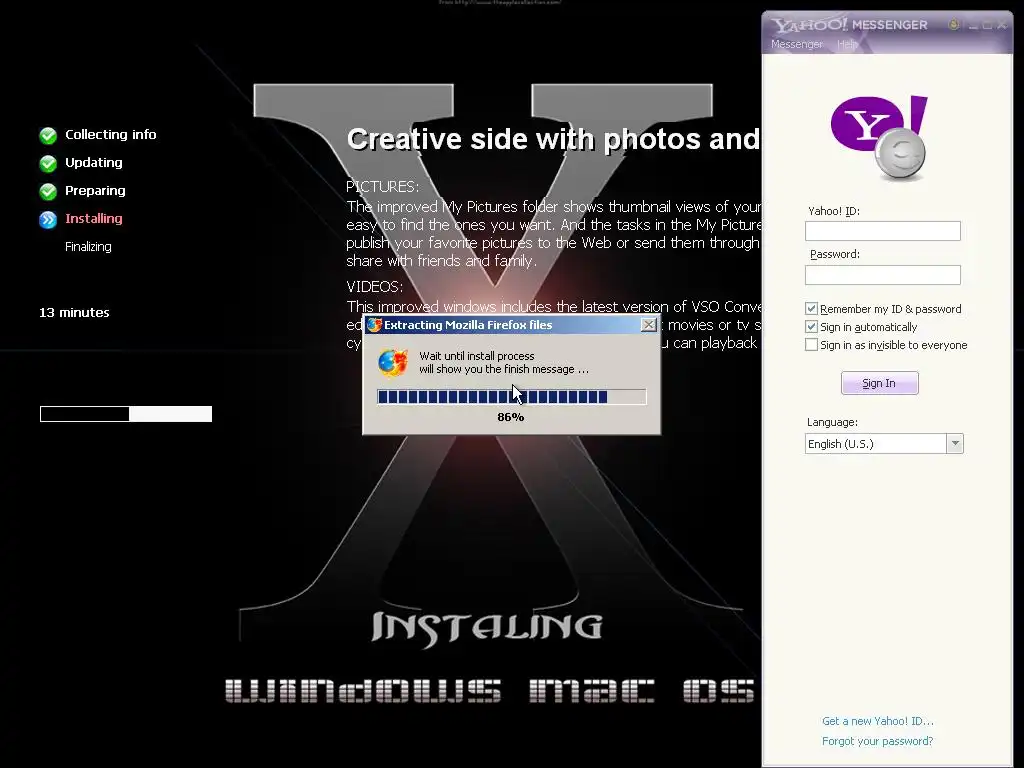Enable Sign in as invisible to everyone
Viewport: 1024px width, 768px height.
pyautogui.click(x=811, y=344)
